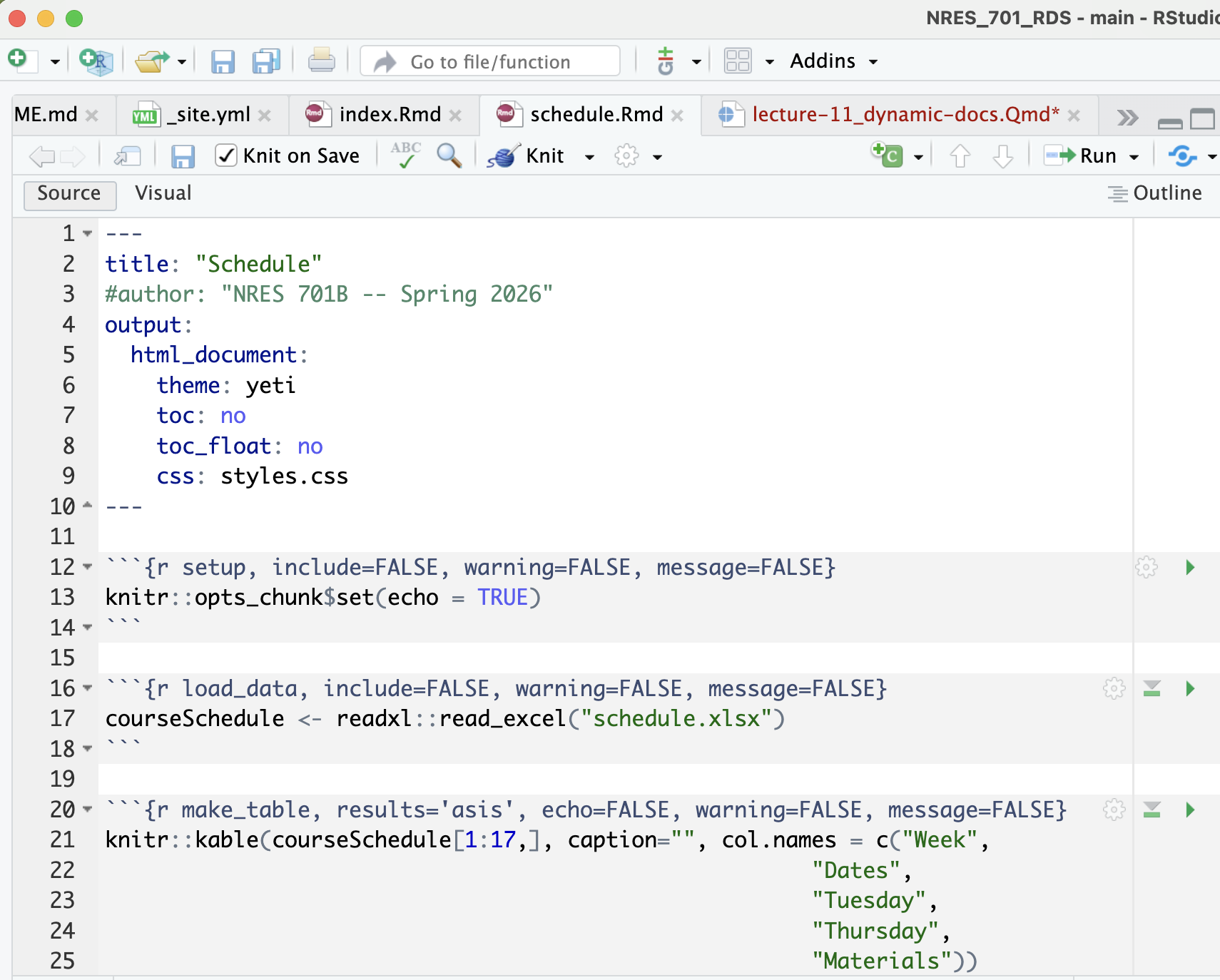Click the workspace panes grid icon

(x=738, y=61)
